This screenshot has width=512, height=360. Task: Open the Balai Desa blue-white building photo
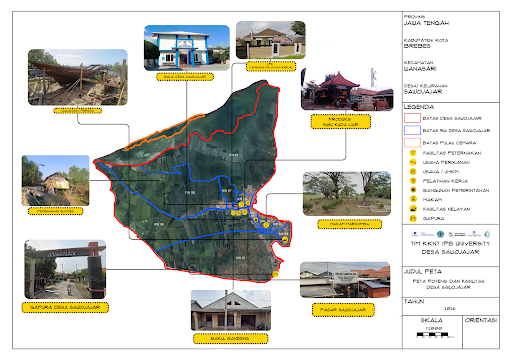click(187, 48)
